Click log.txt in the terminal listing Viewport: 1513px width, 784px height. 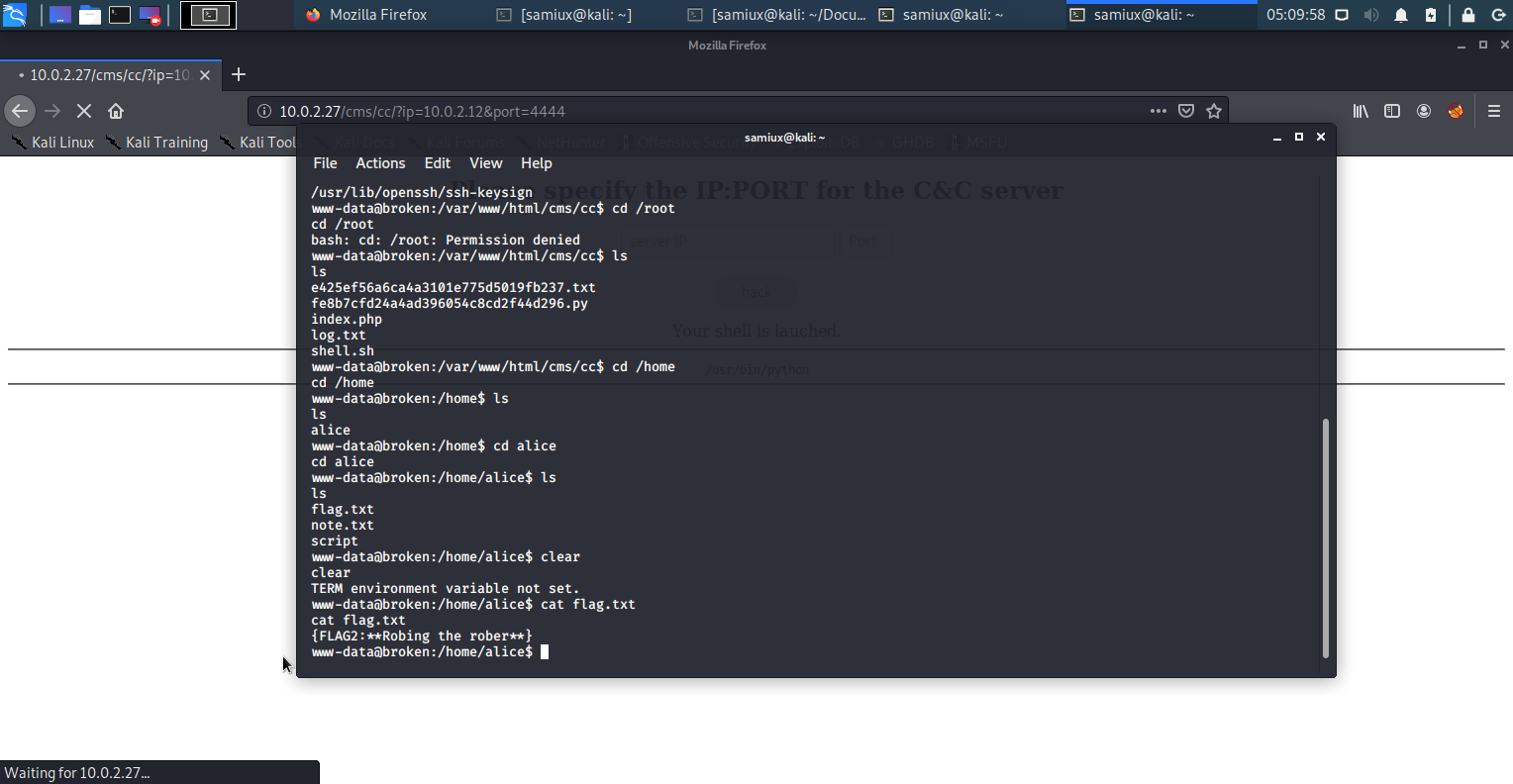[339, 336]
